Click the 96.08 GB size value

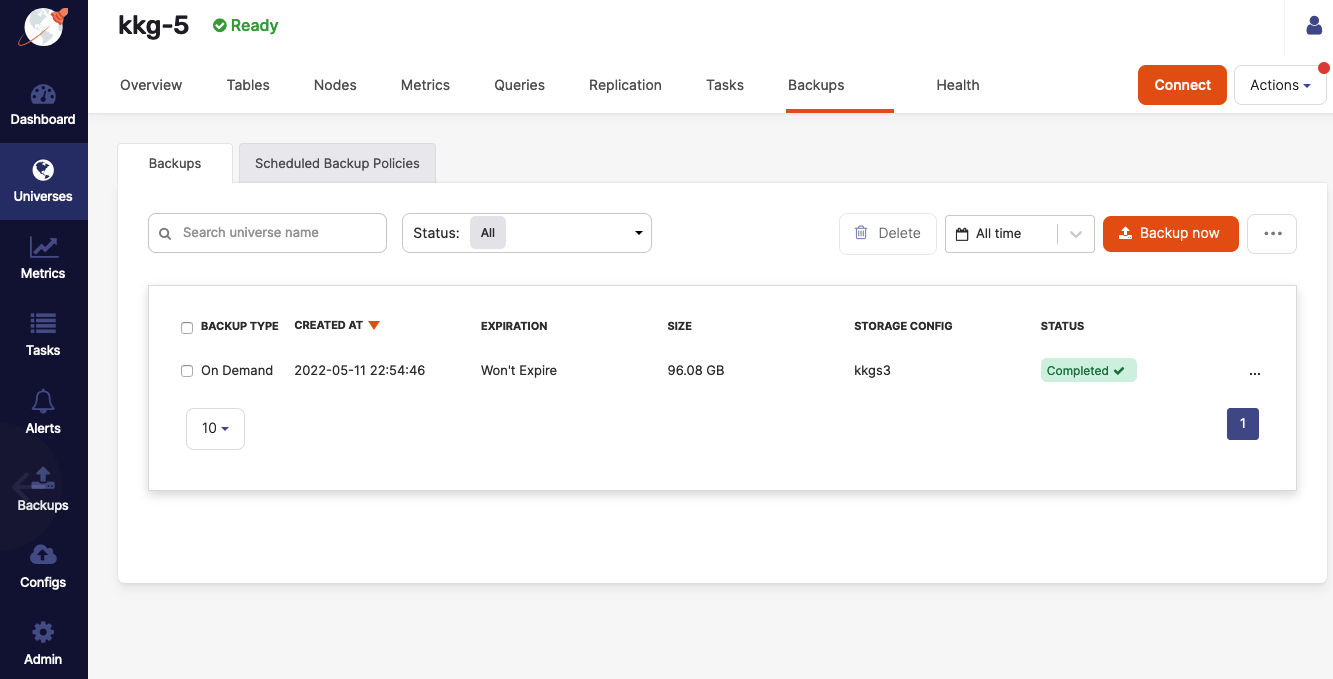696,371
